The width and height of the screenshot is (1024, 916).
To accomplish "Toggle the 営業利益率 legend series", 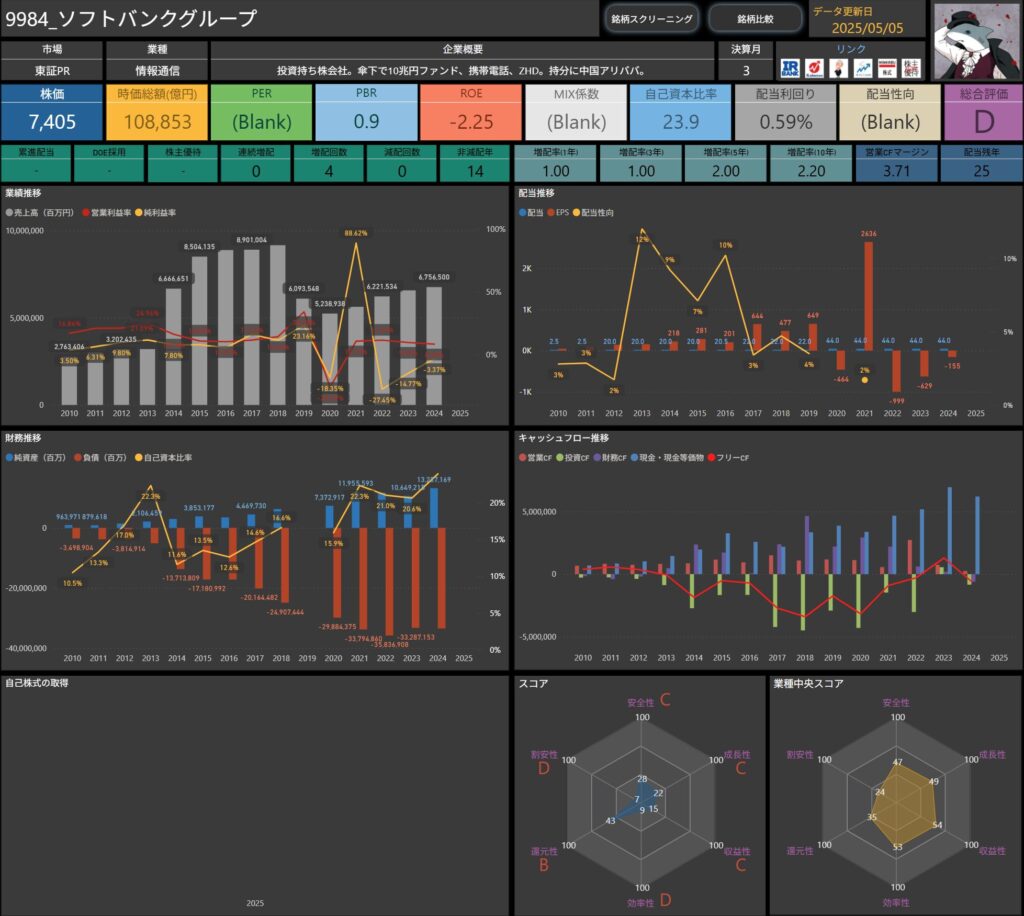I will click(x=106, y=213).
